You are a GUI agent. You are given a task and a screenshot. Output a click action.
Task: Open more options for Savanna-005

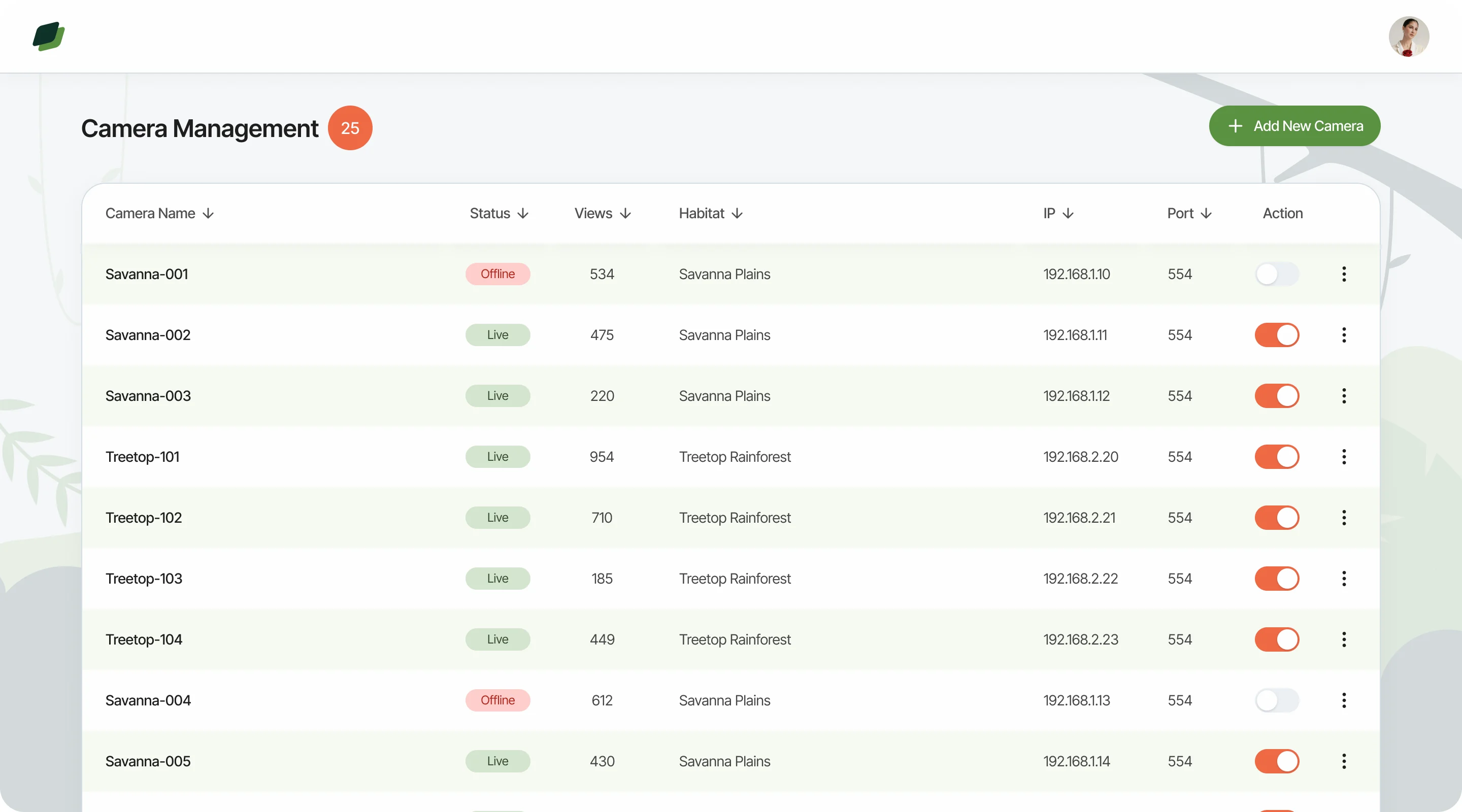tap(1344, 761)
